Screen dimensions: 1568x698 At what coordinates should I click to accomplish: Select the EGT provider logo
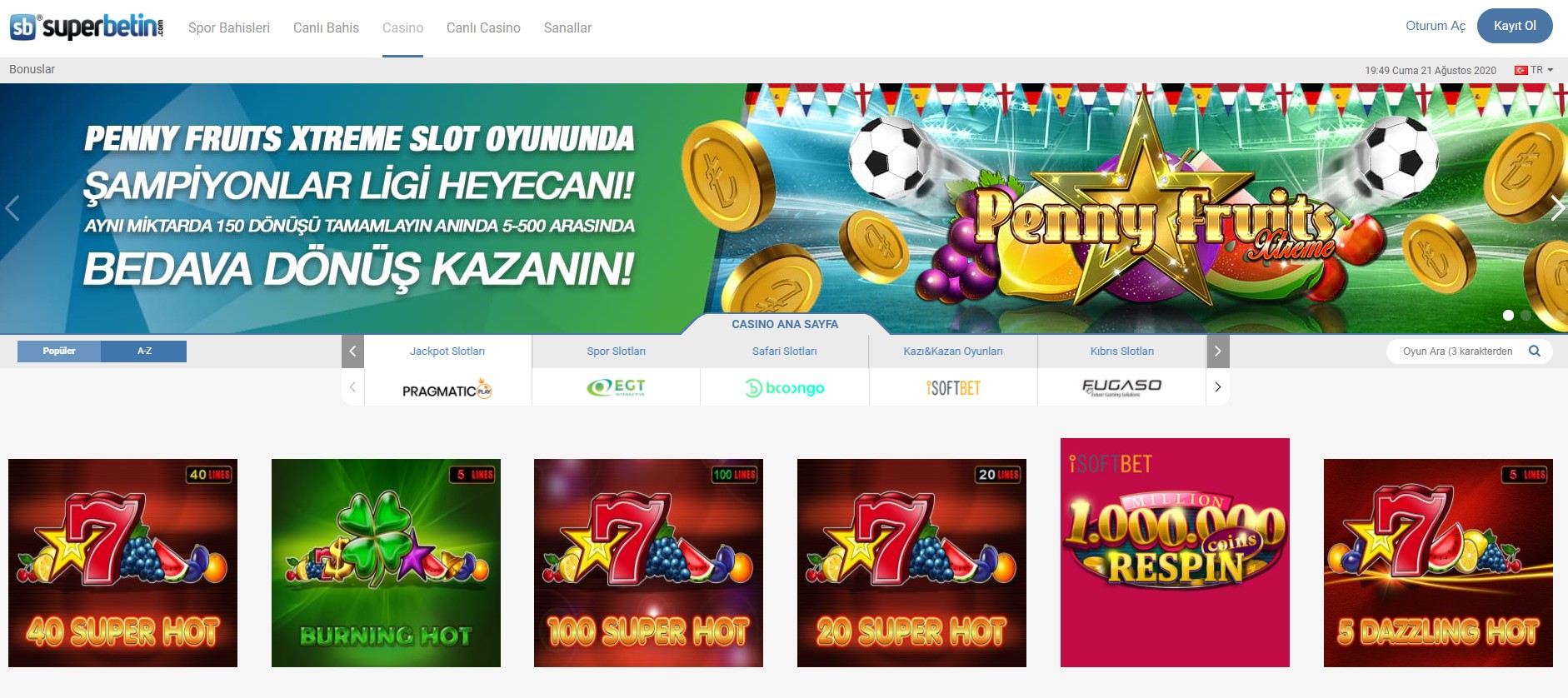[x=616, y=387]
